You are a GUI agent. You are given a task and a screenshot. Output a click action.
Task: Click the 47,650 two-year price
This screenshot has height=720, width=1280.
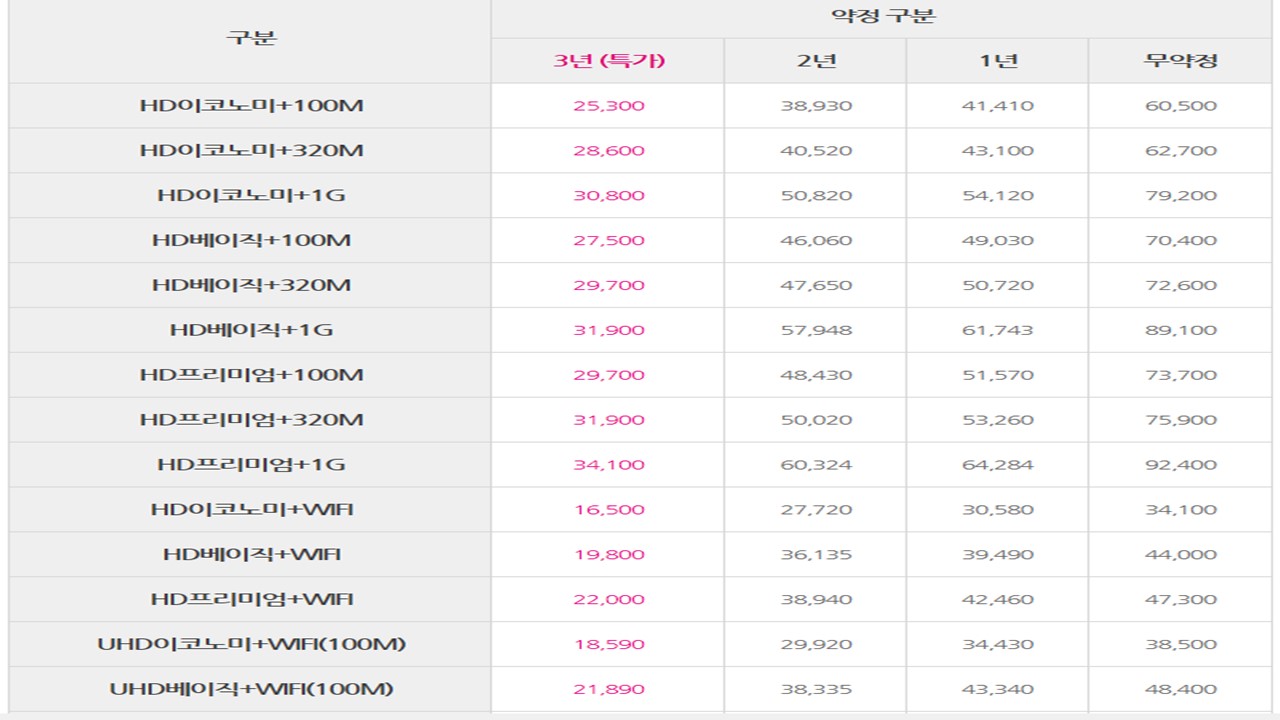coord(816,285)
